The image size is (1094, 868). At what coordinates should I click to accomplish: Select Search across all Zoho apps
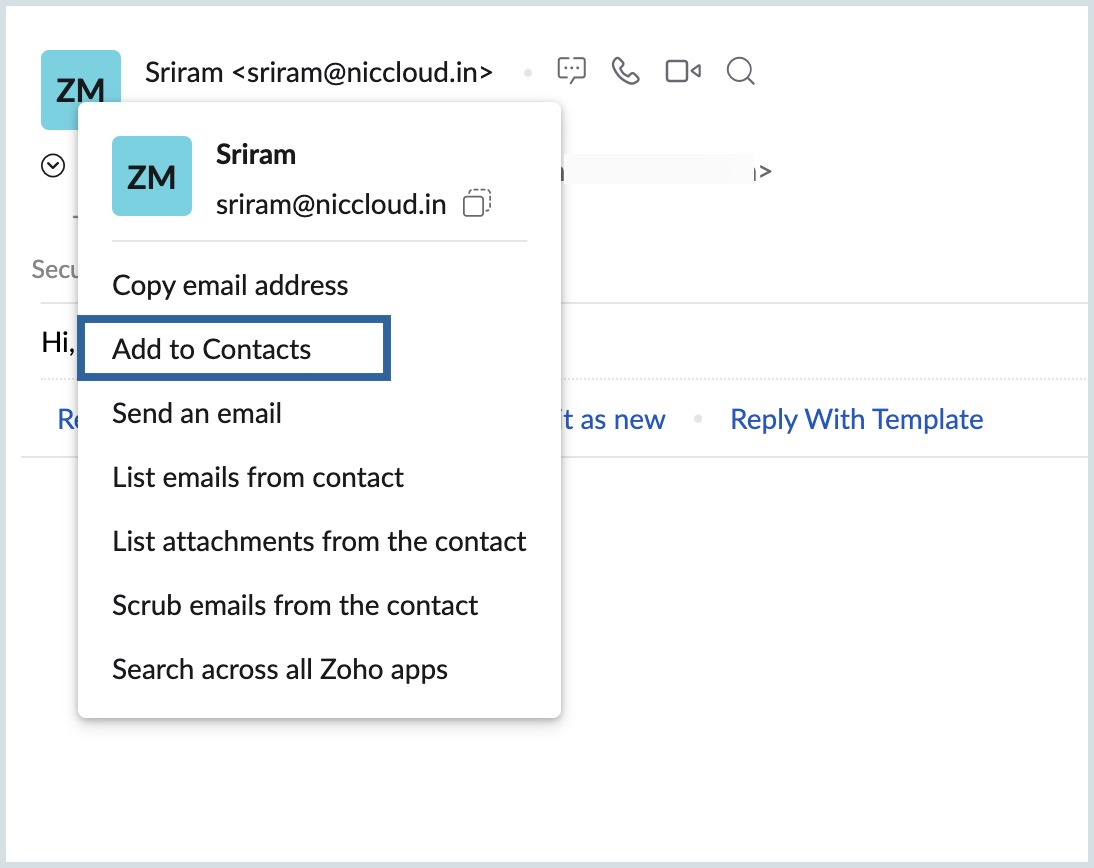tap(280, 670)
